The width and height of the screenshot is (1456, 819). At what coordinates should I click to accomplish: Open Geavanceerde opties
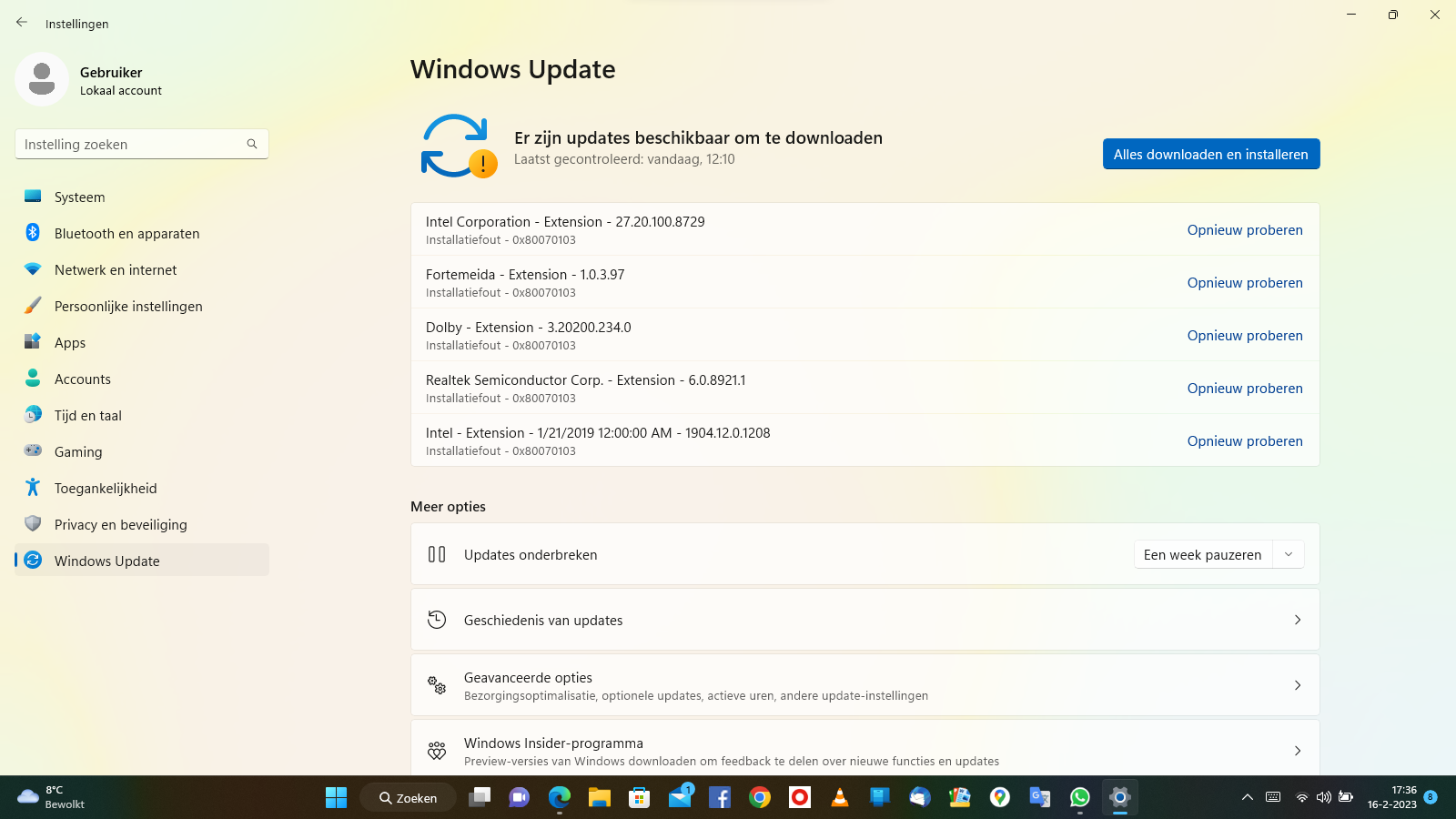865,685
